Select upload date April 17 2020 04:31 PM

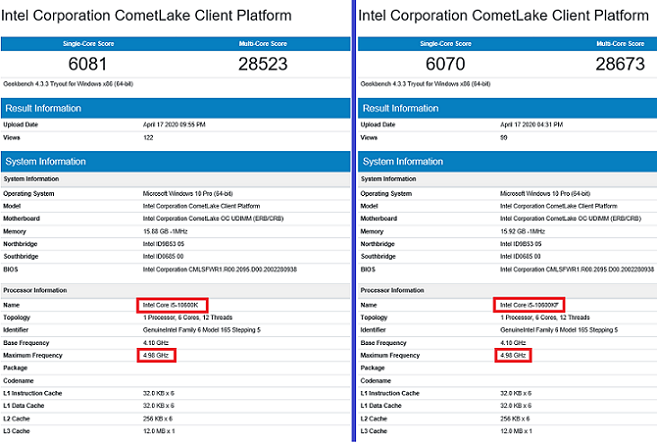[x=531, y=124]
